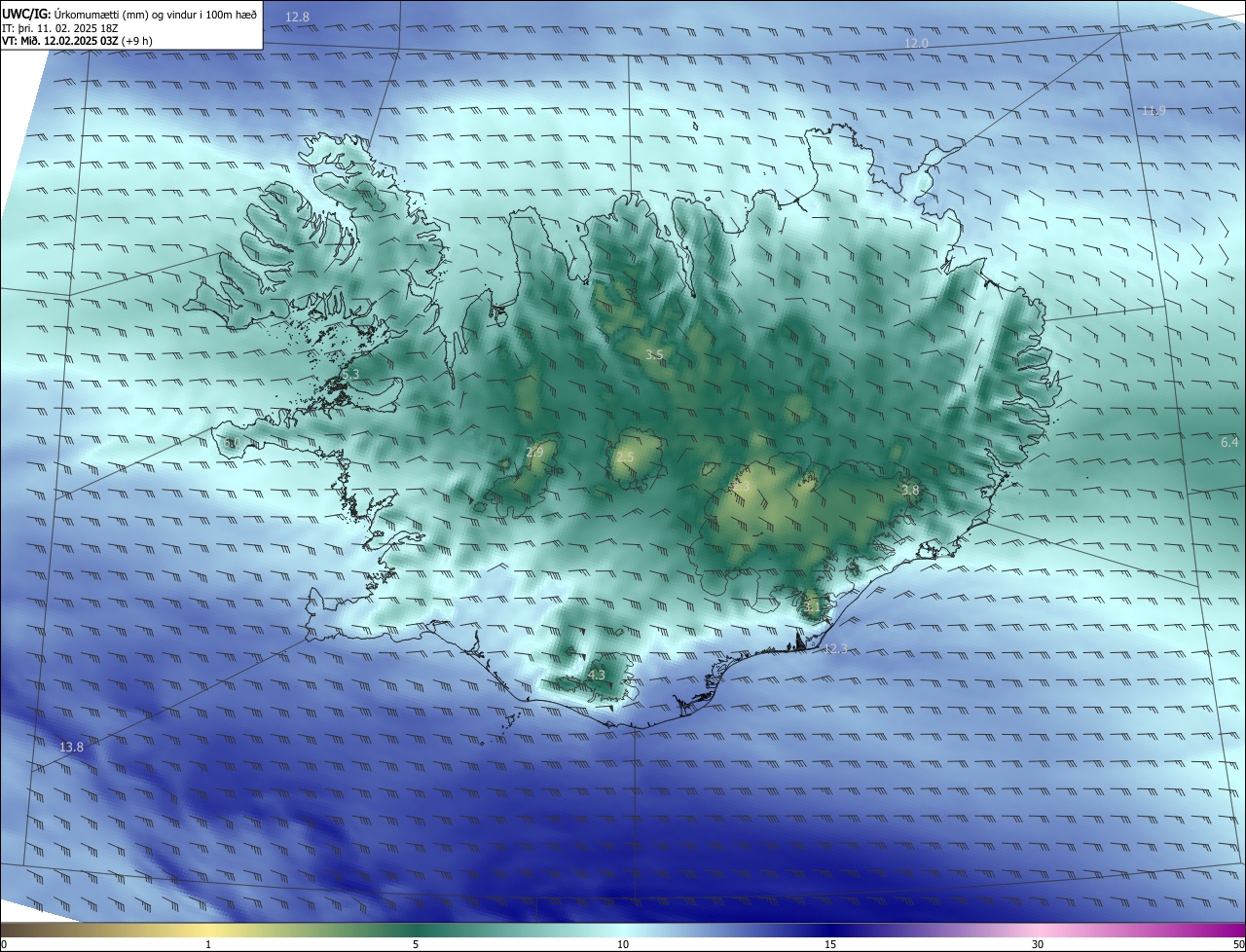Image resolution: width=1246 pixels, height=952 pixels.
Task: Click the 15 tick on the color scale
Action: click(x=830, y=944)
